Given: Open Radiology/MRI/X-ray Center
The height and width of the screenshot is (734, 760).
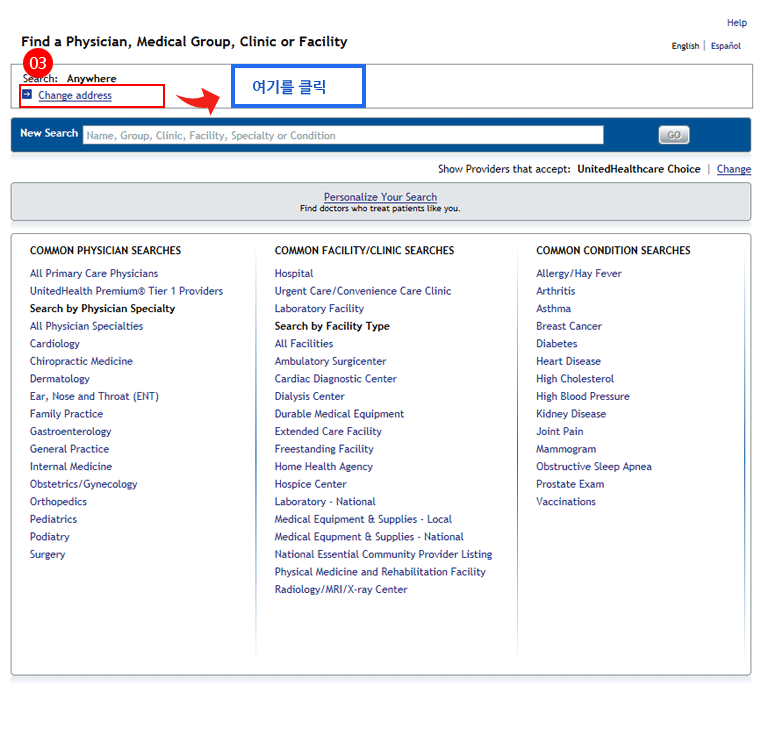Looking at the screenshot, I should [x=341, y=590].
